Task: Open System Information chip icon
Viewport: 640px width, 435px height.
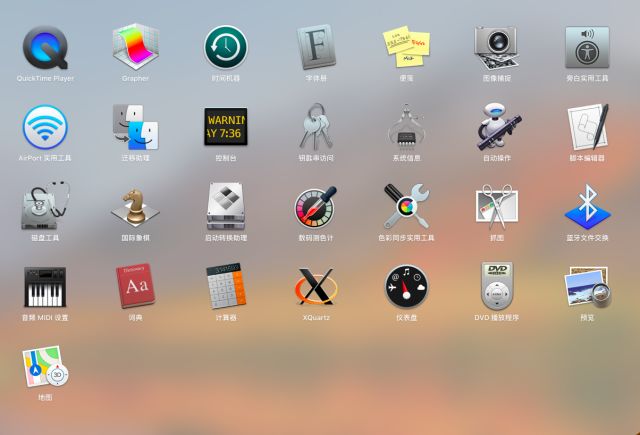Action: click(406, 127)
